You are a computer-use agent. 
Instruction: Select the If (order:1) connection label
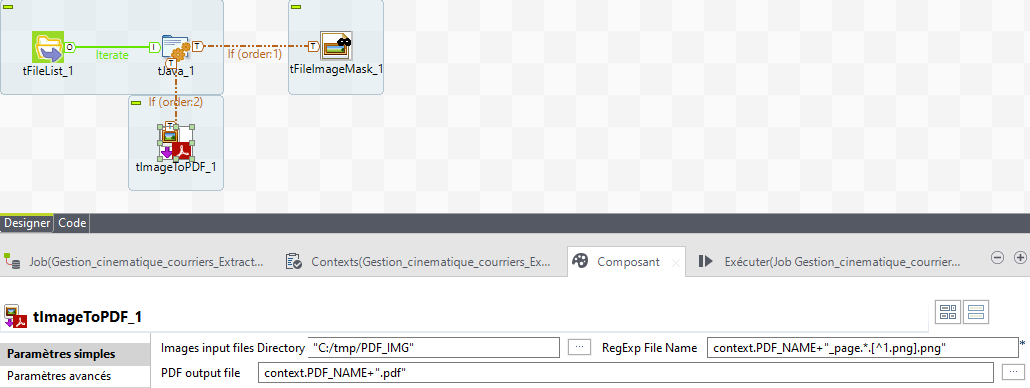coord(255,54)
